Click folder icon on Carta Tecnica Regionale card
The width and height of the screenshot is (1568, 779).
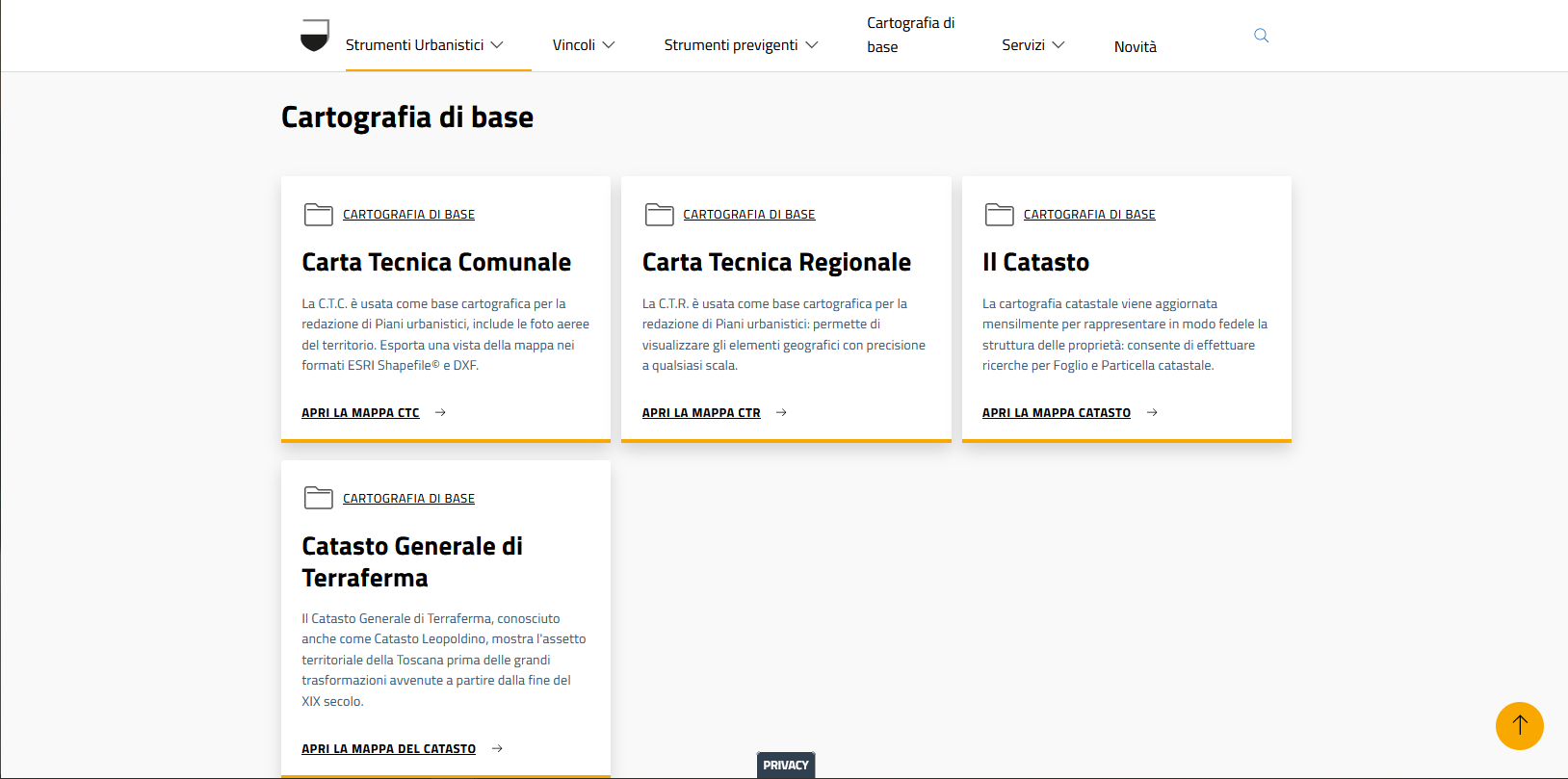pos(660,215)
